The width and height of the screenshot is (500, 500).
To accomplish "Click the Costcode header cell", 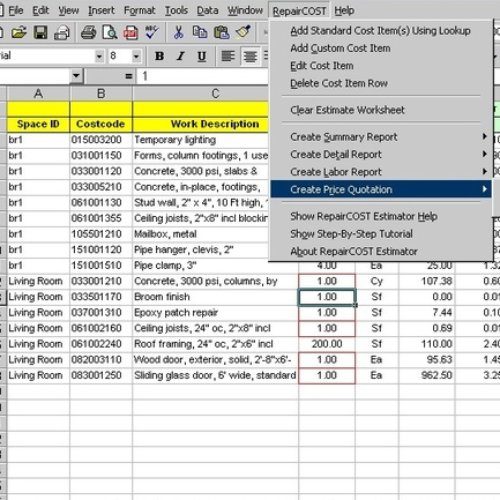I will point(101,124).
